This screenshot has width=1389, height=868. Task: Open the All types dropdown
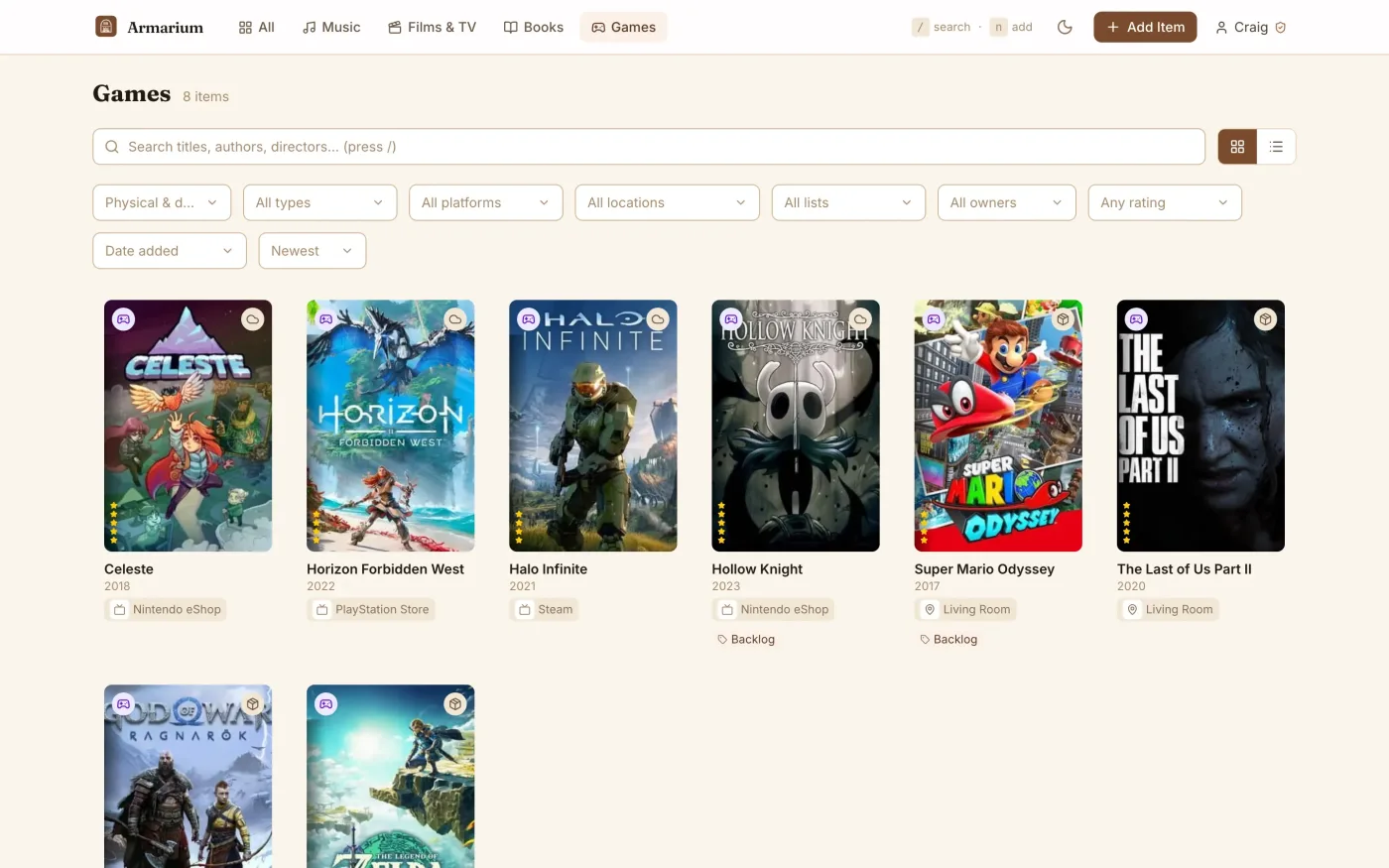coord(320,202)
